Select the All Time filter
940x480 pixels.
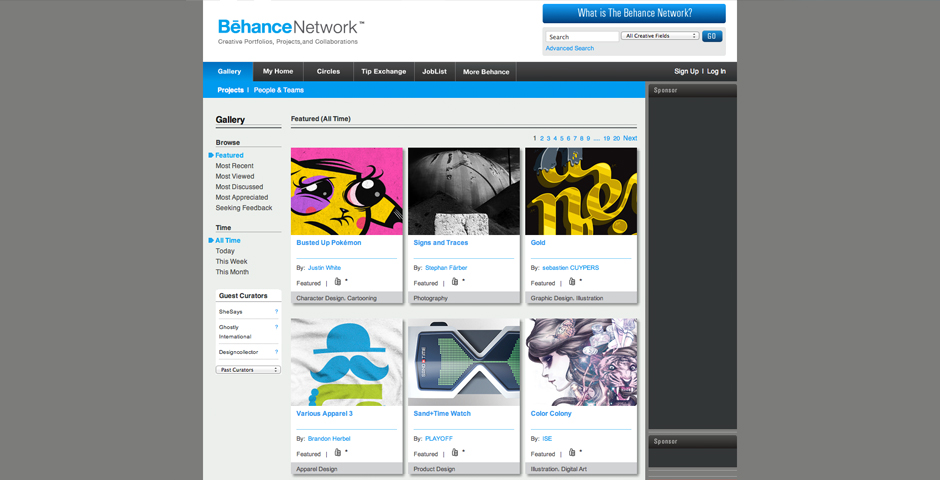[228, 240]
